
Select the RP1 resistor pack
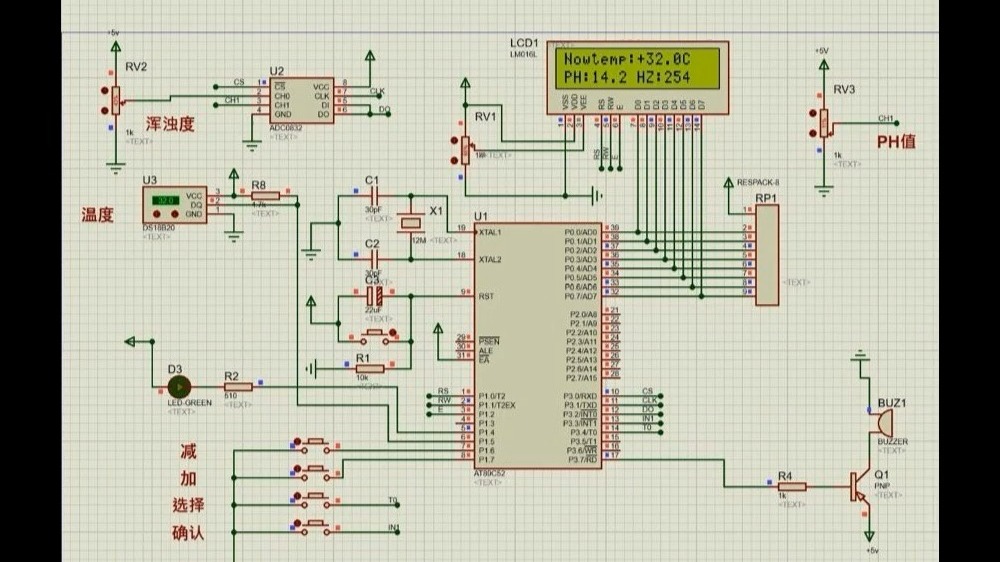point(767,255)
